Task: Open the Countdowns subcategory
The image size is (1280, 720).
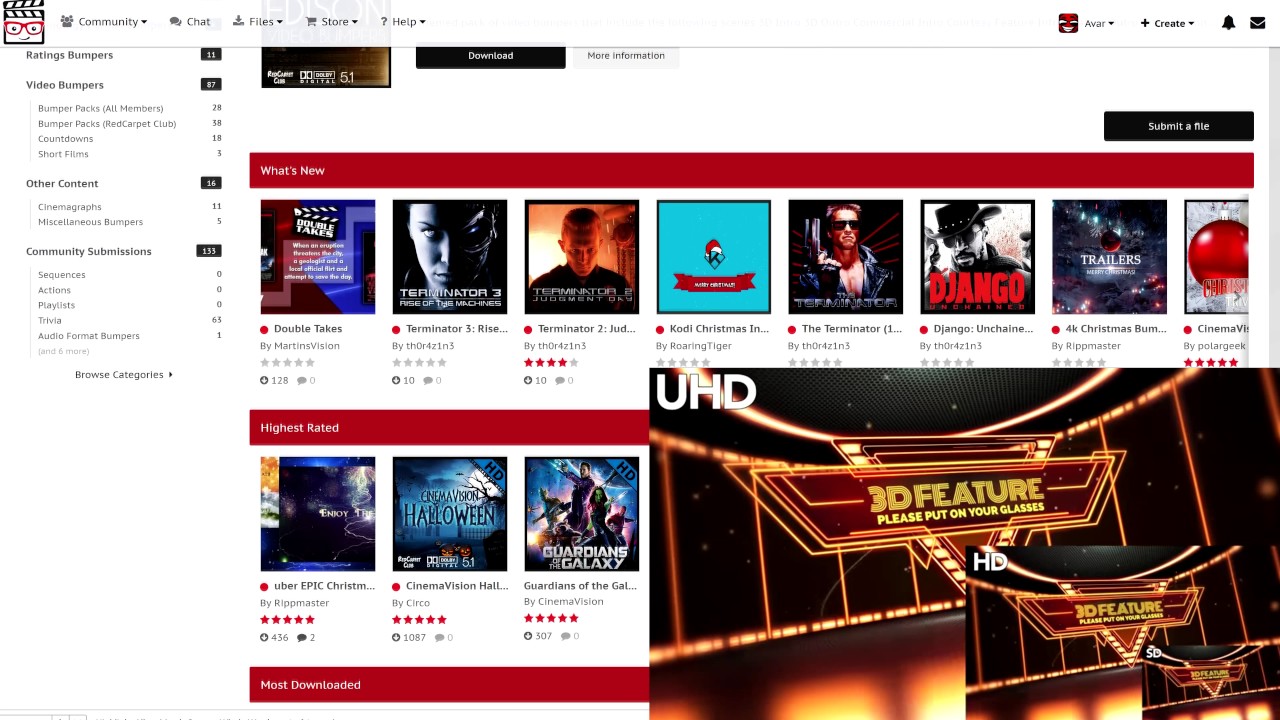Action: (x=65, y=139)
